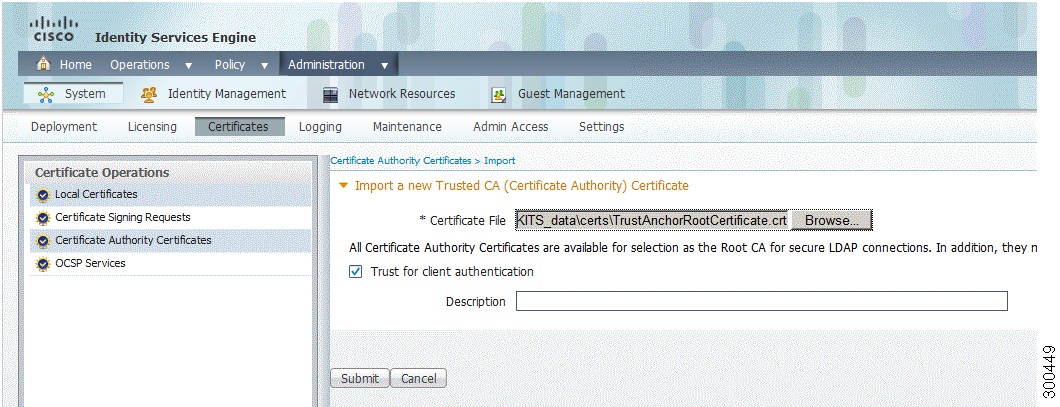The image size is (1060, 407).
Task: Click the Browse... button
Action: click(x=832, y=220)
